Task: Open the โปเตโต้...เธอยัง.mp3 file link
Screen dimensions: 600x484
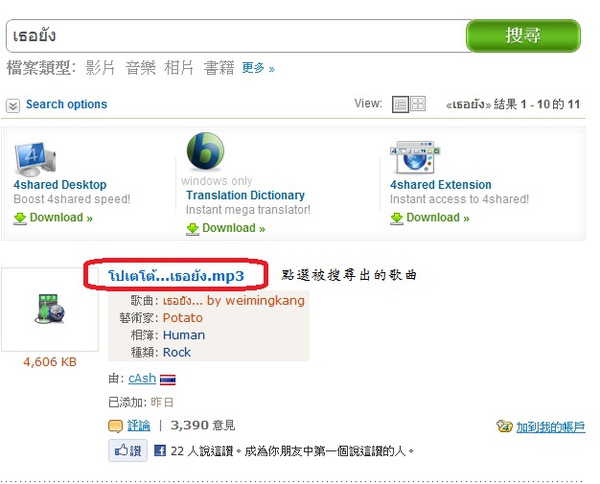Action: point(176,275)
